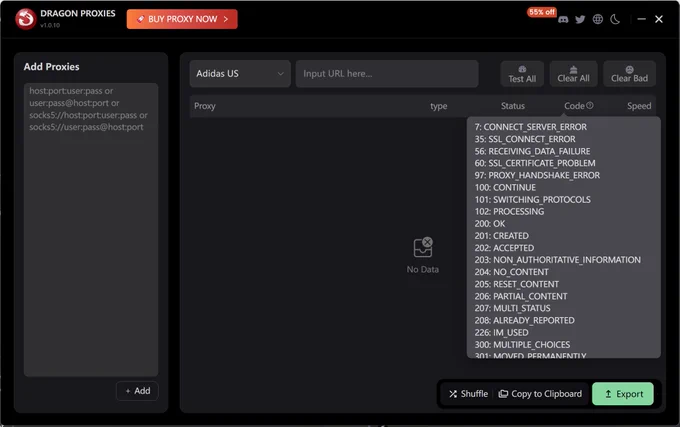This screenshot has width=680, height=427.
Task: Click the Status column header
Action: (x=513, y=106)
